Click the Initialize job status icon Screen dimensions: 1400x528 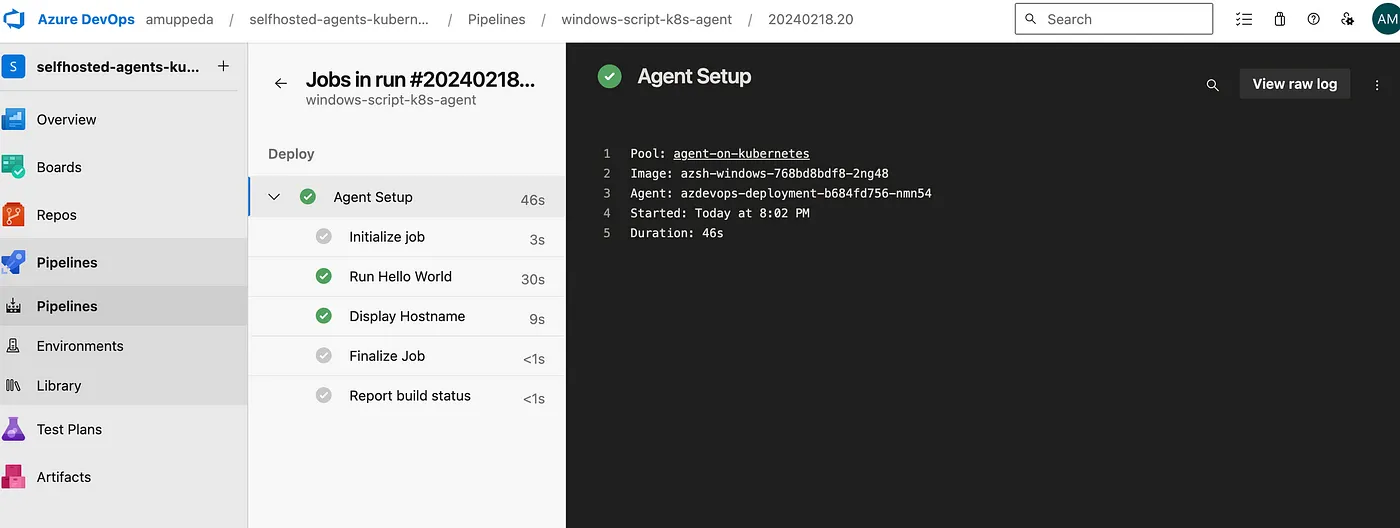(323, 236)
